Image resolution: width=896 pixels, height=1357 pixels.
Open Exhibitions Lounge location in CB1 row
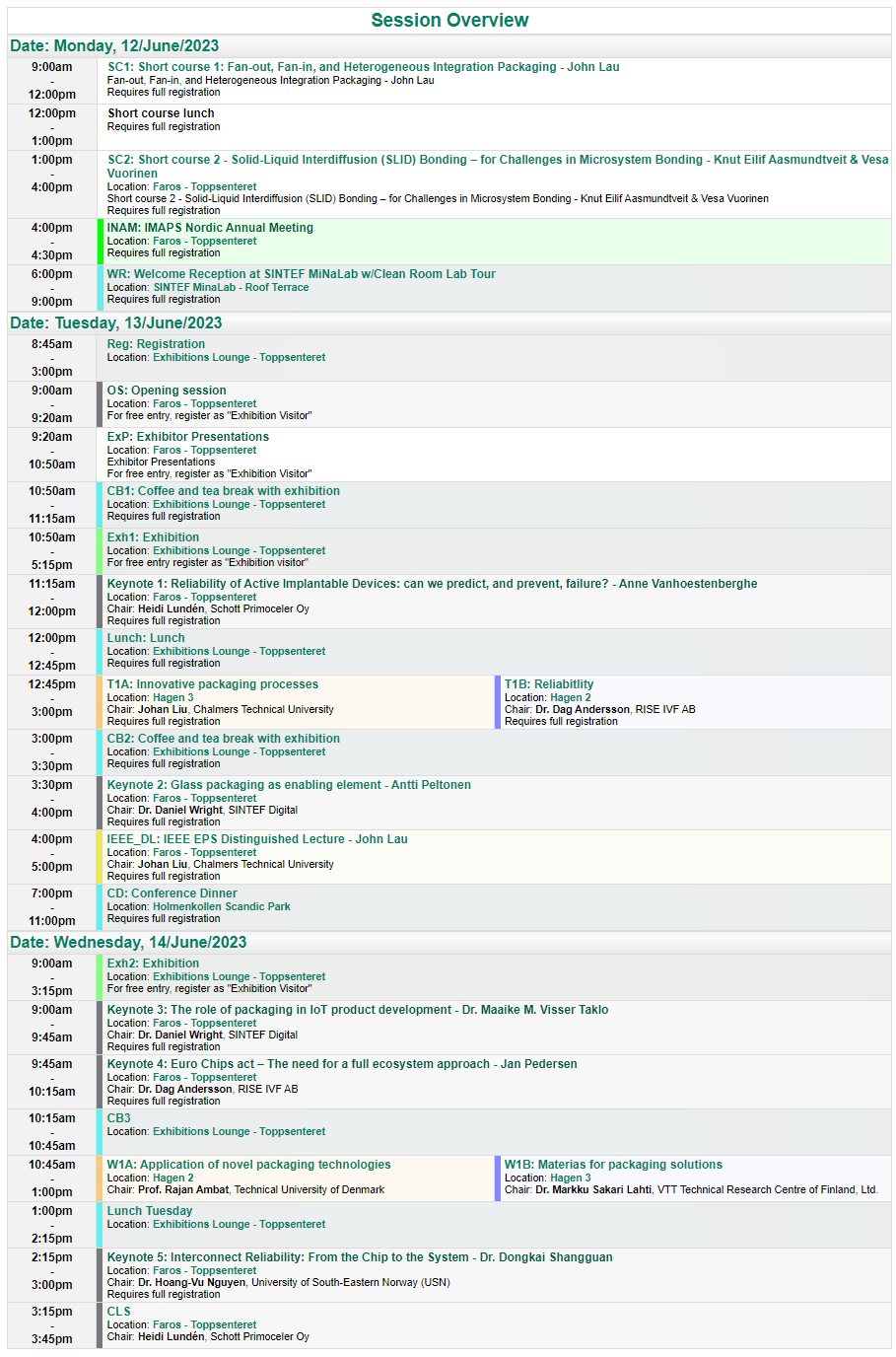coord(239,504)
